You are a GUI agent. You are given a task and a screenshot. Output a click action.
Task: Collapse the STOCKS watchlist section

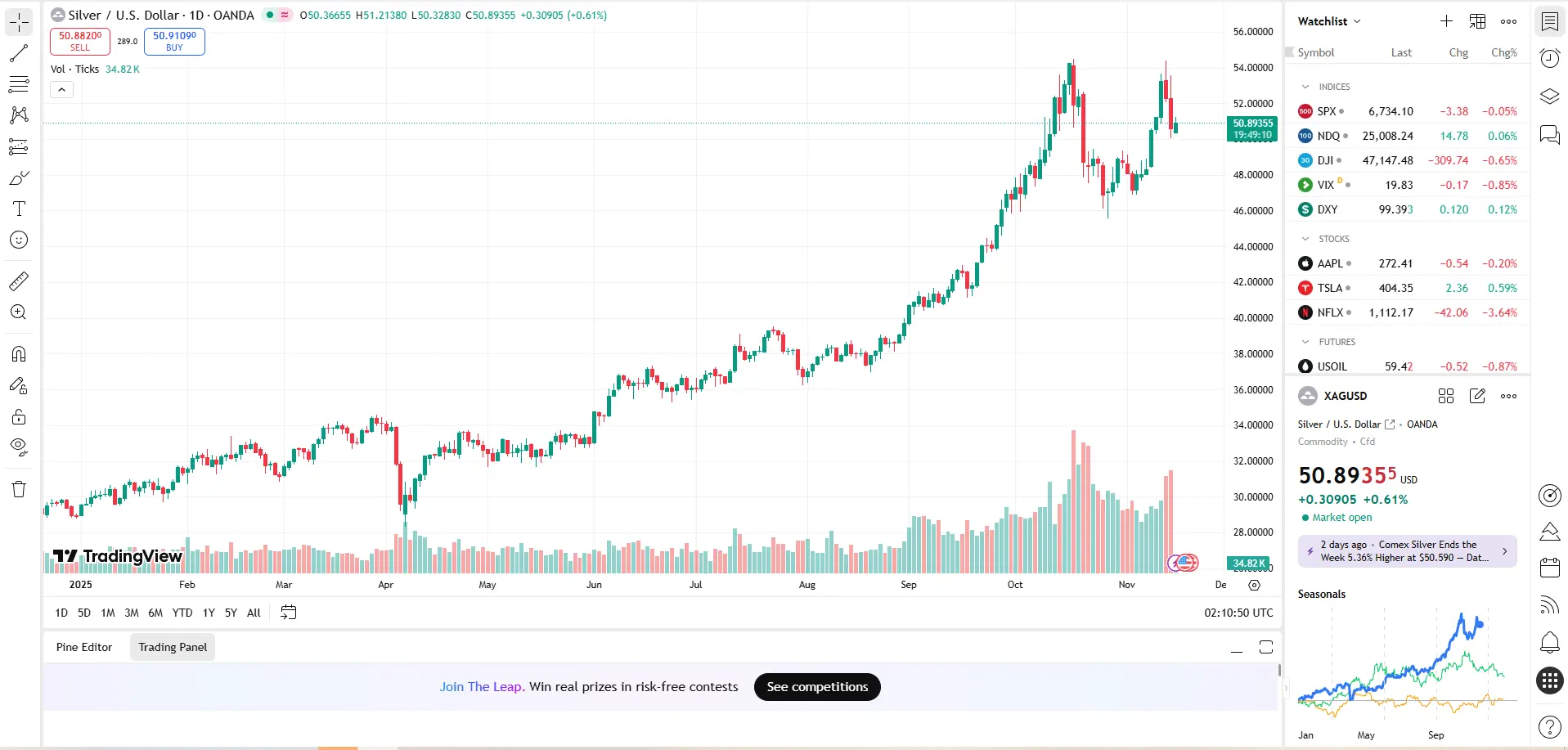coord(1305,239)
